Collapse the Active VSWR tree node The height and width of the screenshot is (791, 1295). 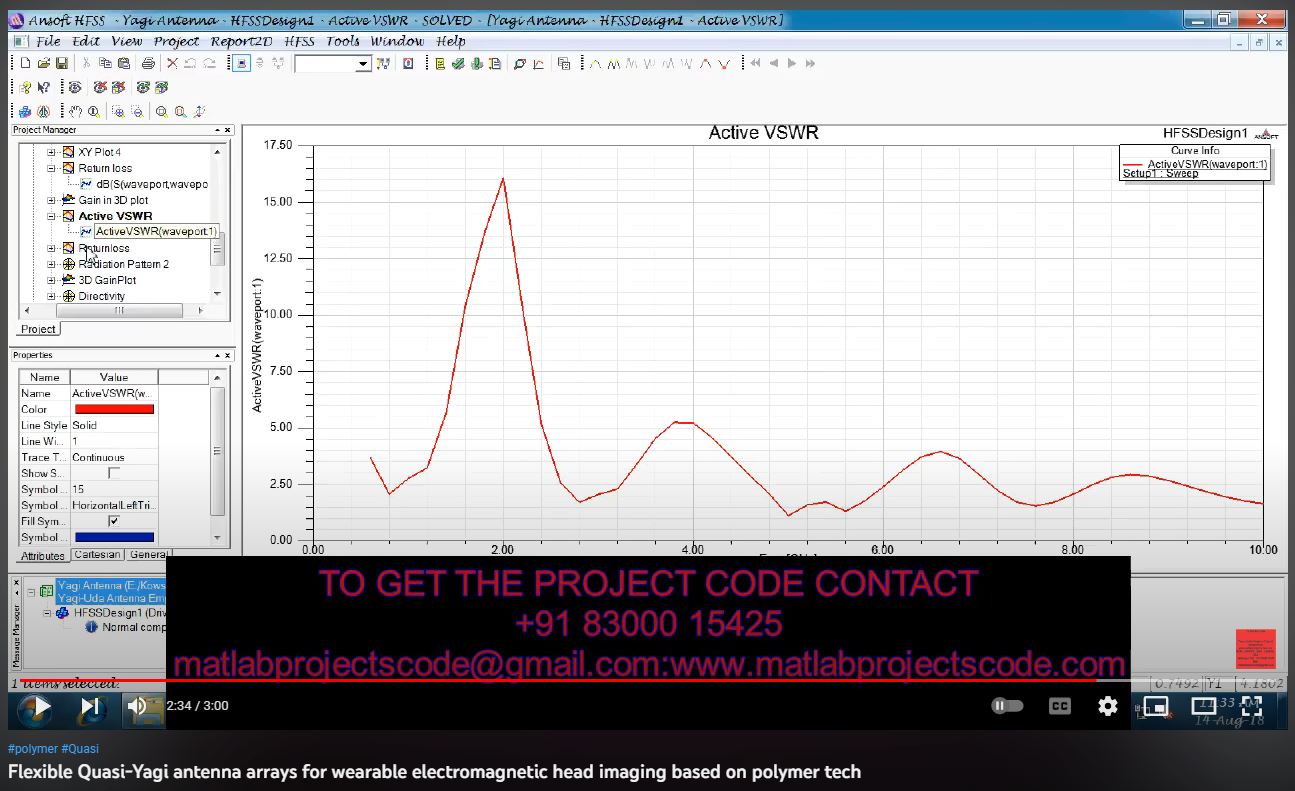click(52, 216)
